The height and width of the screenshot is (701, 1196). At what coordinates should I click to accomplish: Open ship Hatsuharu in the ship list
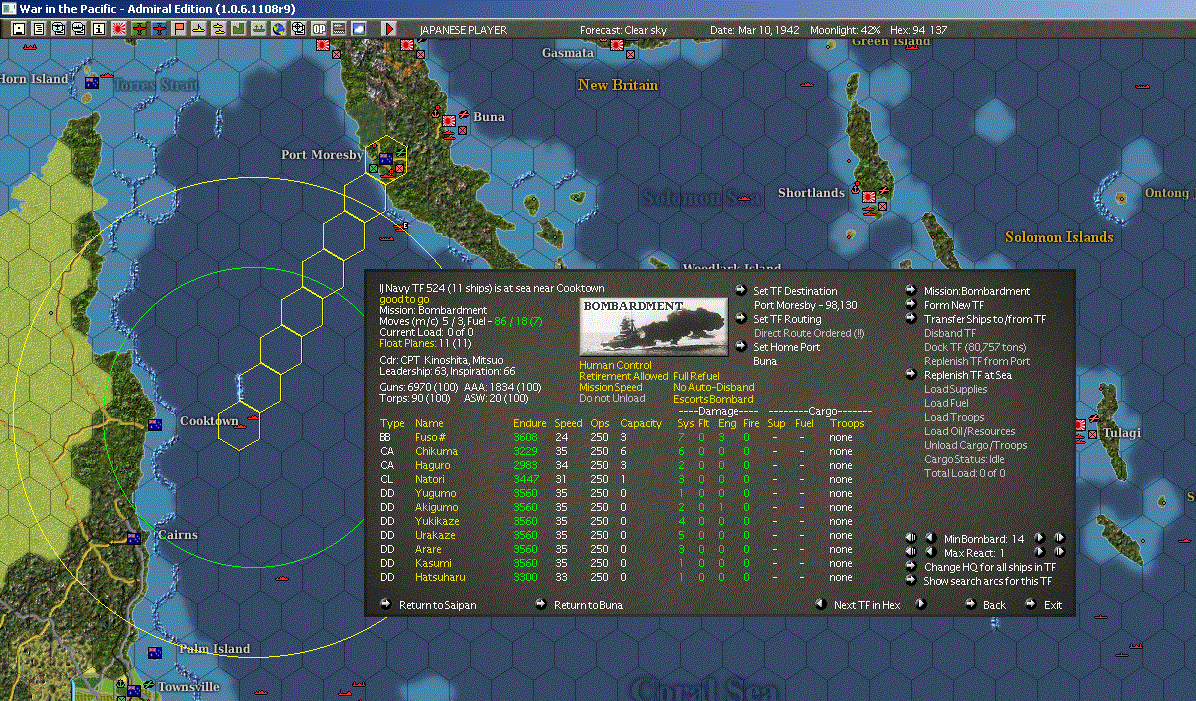click(x=440, y=577)
